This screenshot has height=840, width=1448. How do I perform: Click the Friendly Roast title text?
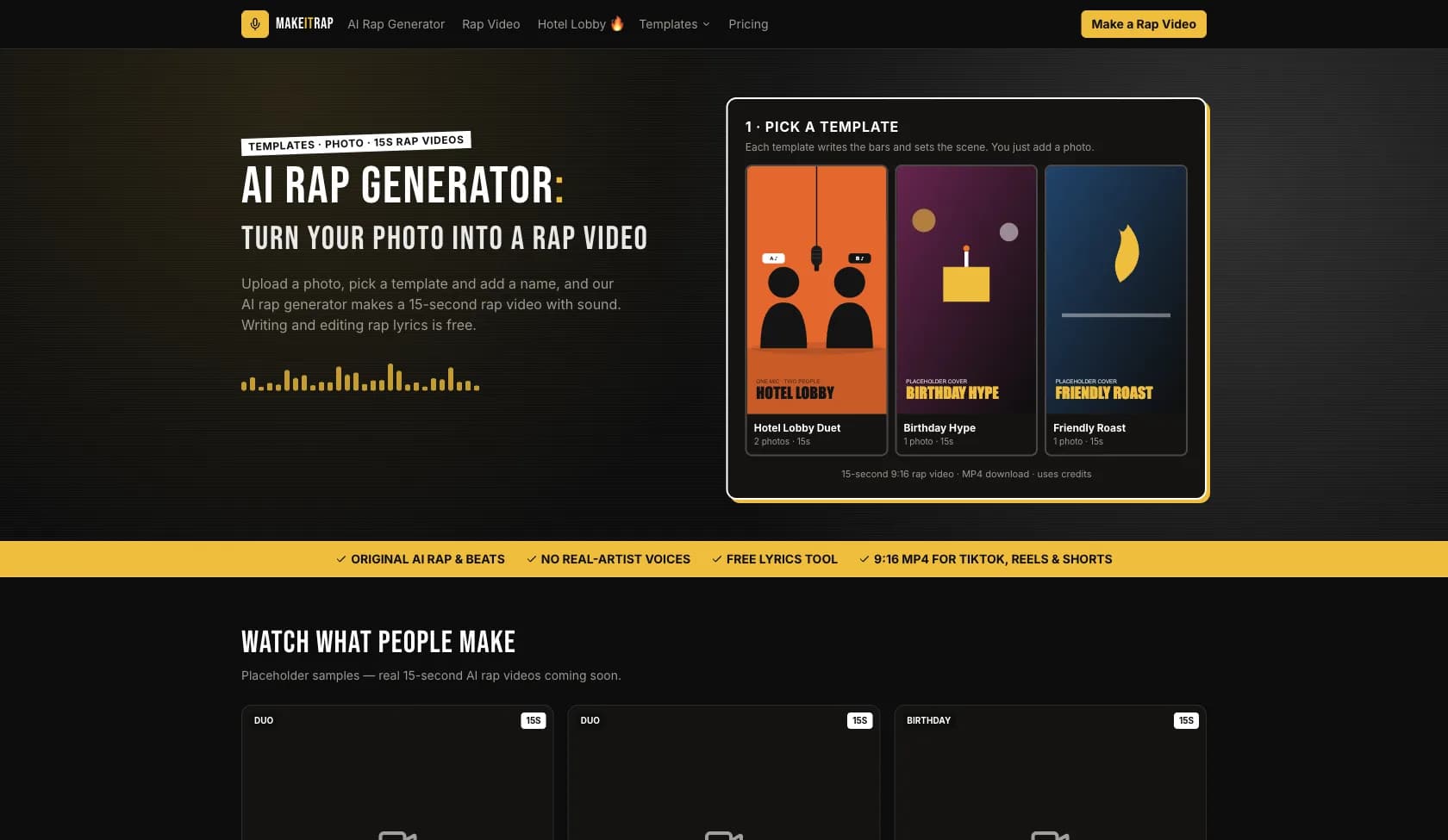[x=1089, y=427]
